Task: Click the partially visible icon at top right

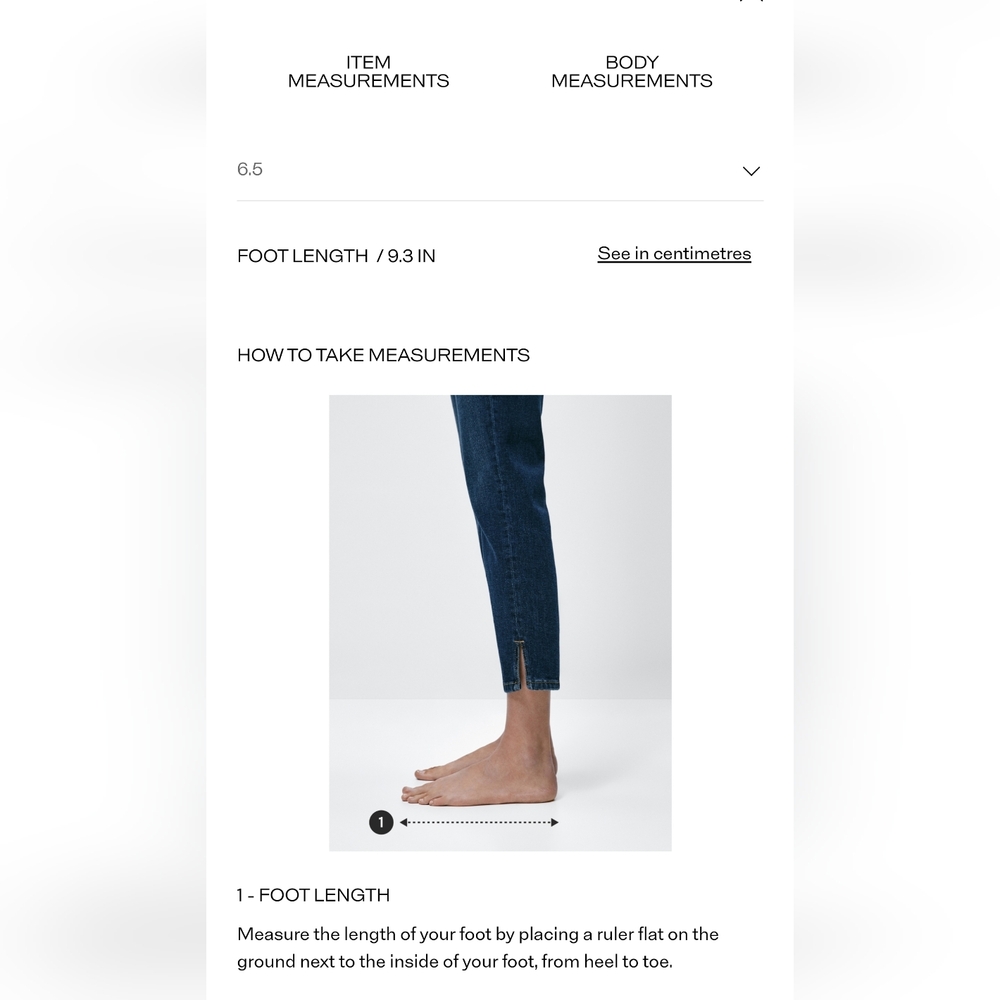Action: tap(751, 1)
